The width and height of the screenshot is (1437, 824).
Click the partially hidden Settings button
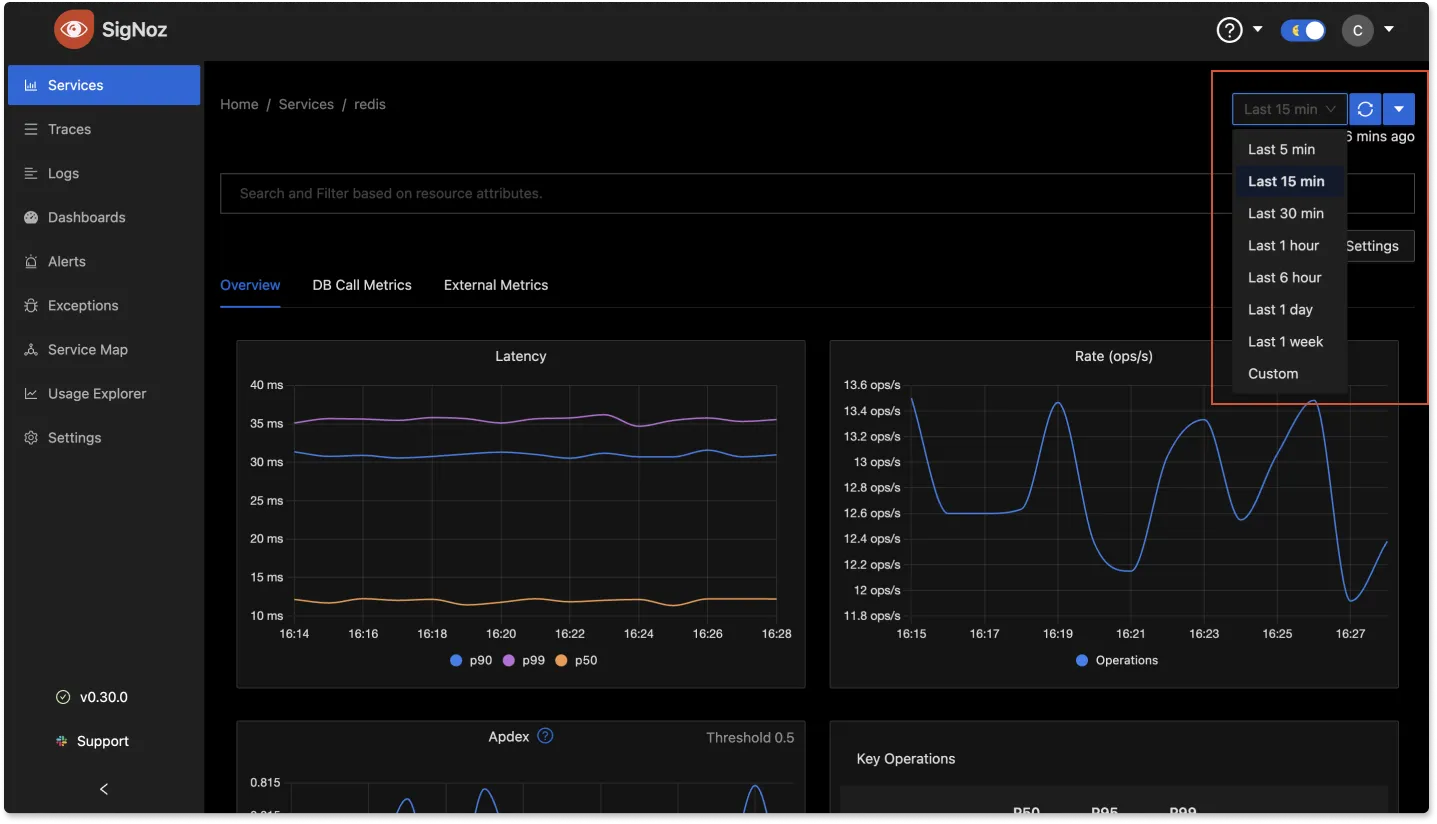coord(1380,246)
